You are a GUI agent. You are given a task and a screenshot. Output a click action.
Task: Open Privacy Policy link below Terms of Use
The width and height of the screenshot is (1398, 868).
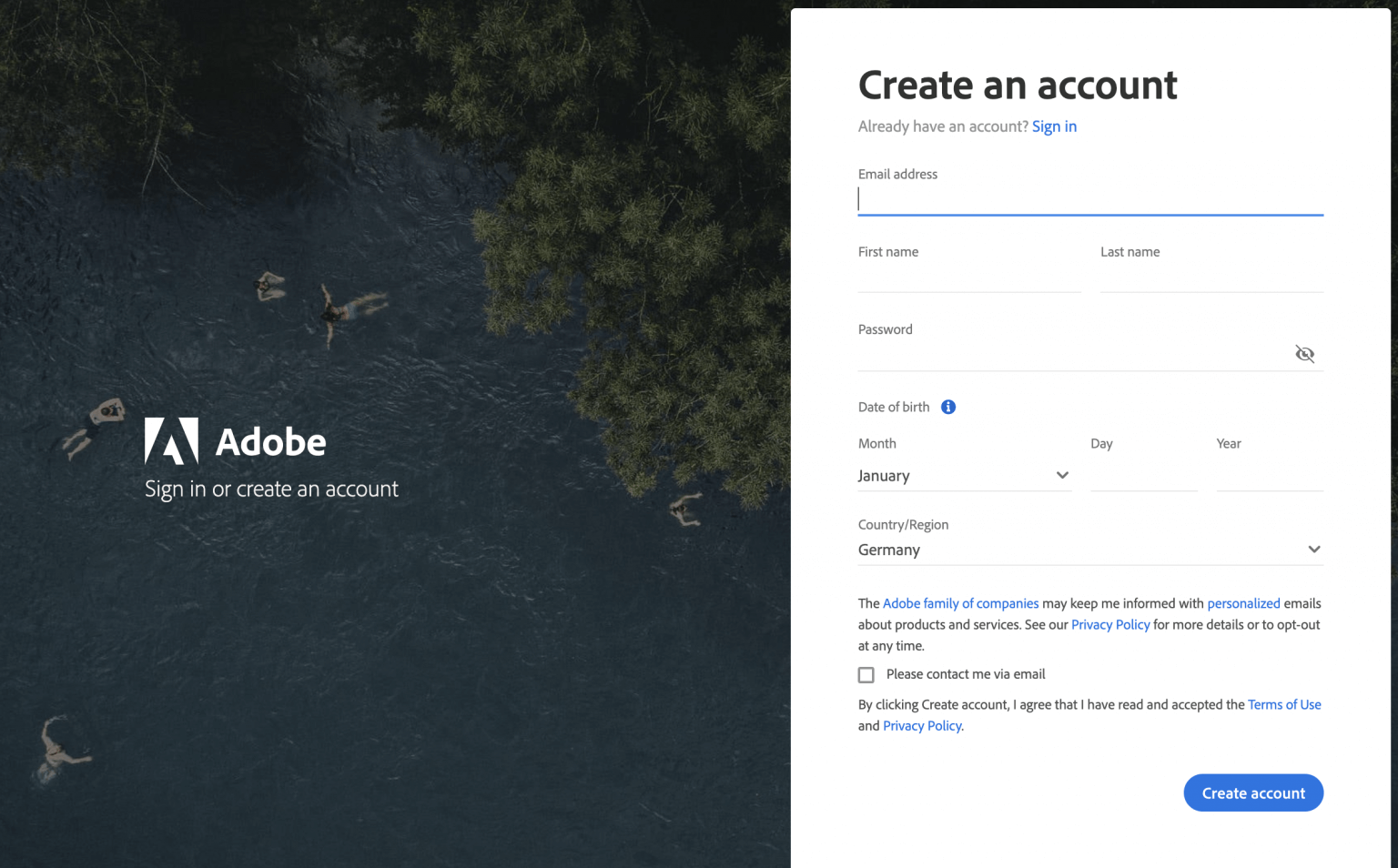click(x=922, y=725)
